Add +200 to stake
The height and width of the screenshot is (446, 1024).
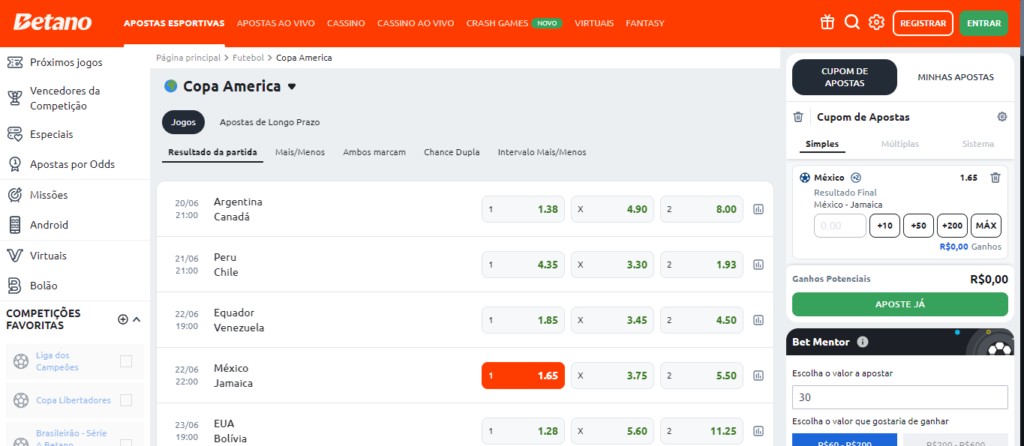952,225
